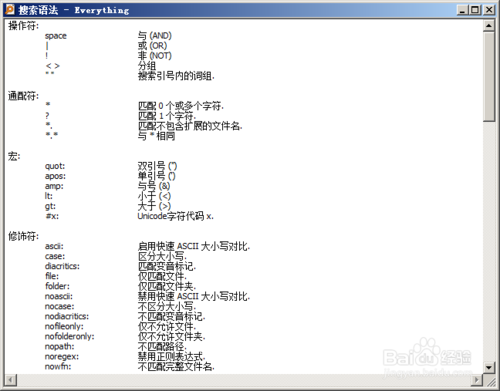Click the vertical scrollbar up arrow
Image resolution: width=500 pixels, height=391 pixels.
[x=489, y=25]
